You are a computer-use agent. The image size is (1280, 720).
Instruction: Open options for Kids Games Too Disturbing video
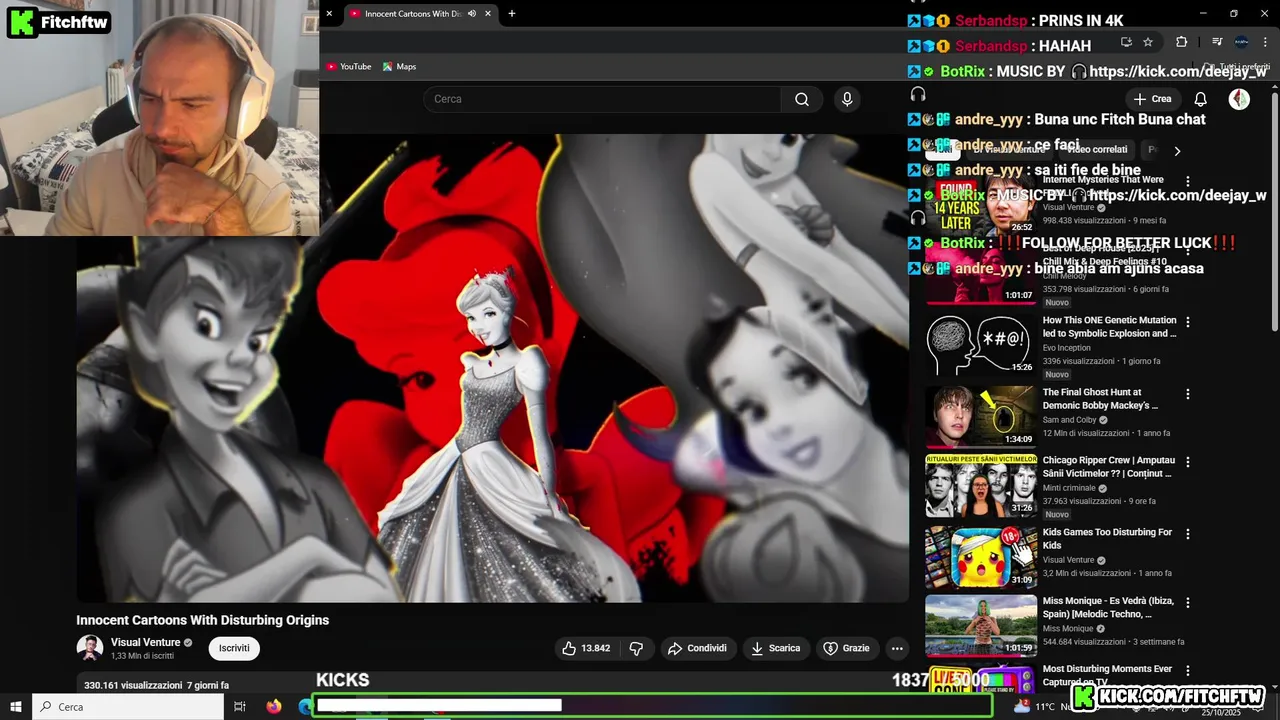[1188, 534]
